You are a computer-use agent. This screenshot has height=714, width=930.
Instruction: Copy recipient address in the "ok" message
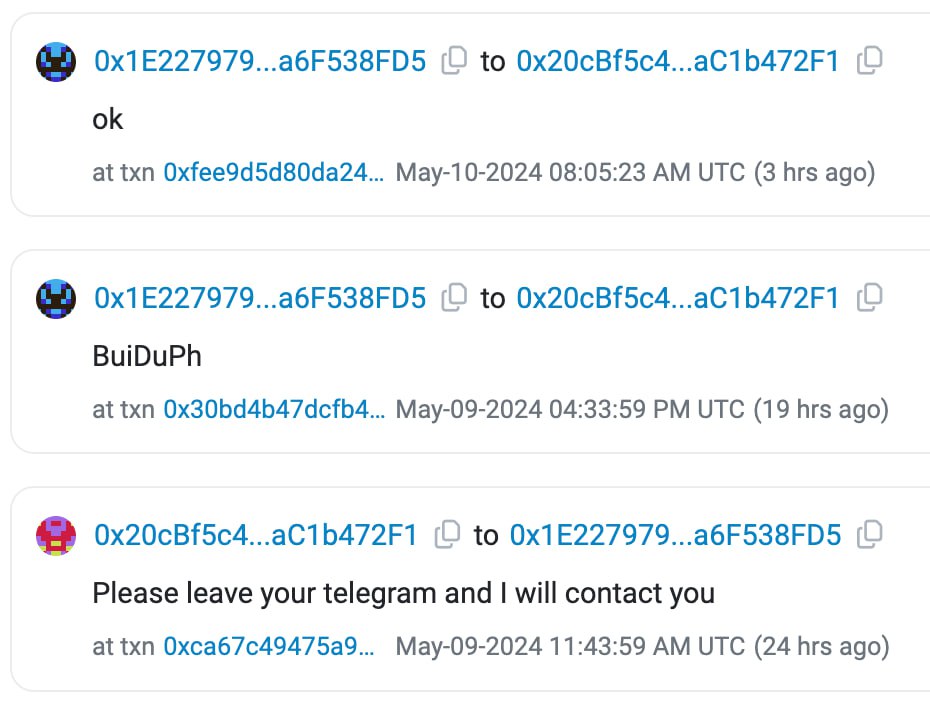click(x=870, y=61)
